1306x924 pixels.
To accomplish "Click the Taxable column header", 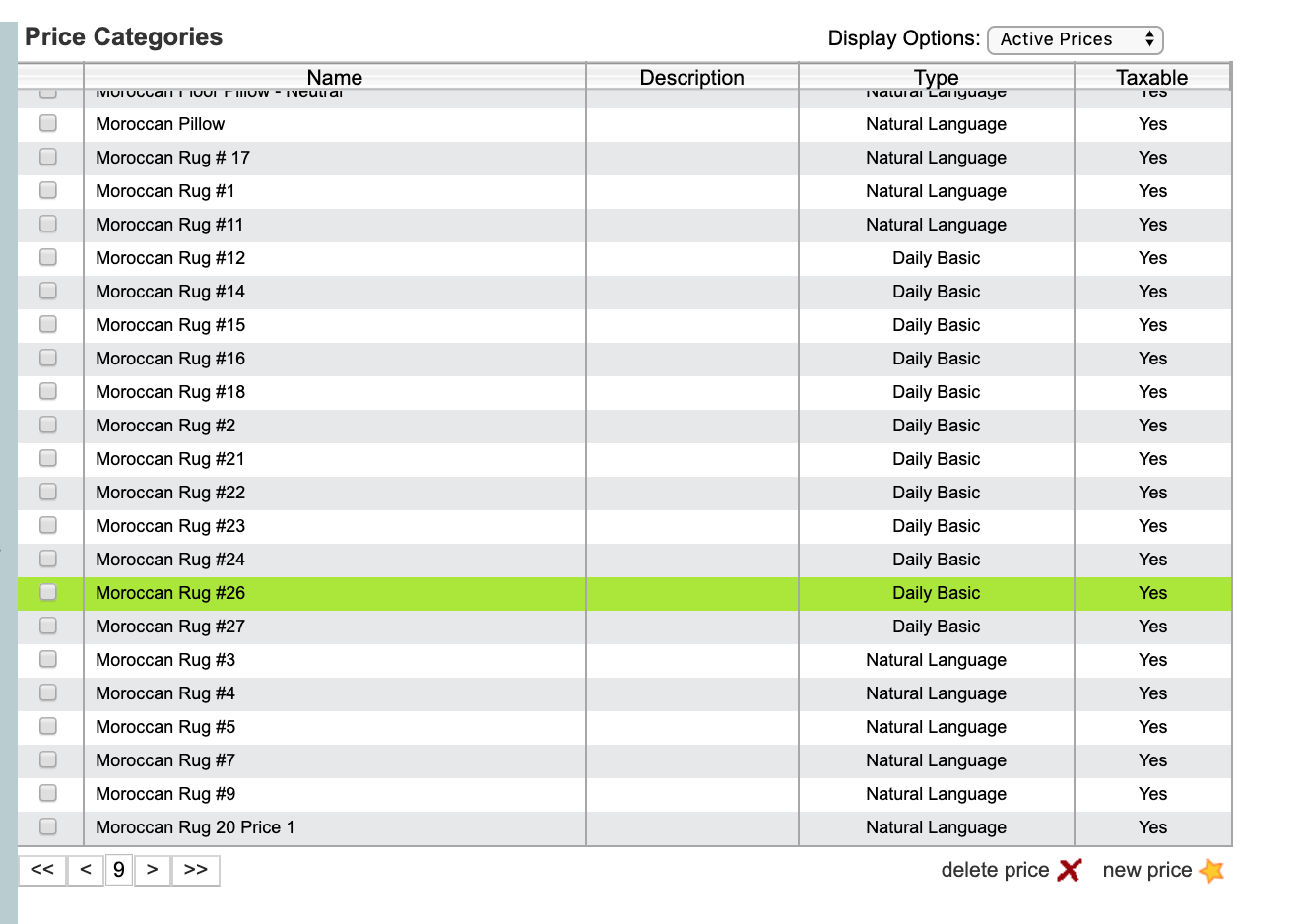I will [x=1151, y=77].
